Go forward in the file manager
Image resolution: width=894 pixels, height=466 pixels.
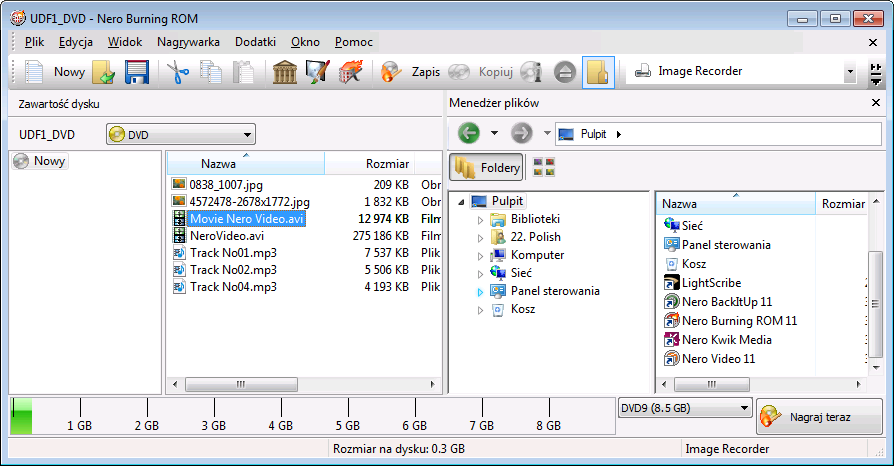click(521, 133)
